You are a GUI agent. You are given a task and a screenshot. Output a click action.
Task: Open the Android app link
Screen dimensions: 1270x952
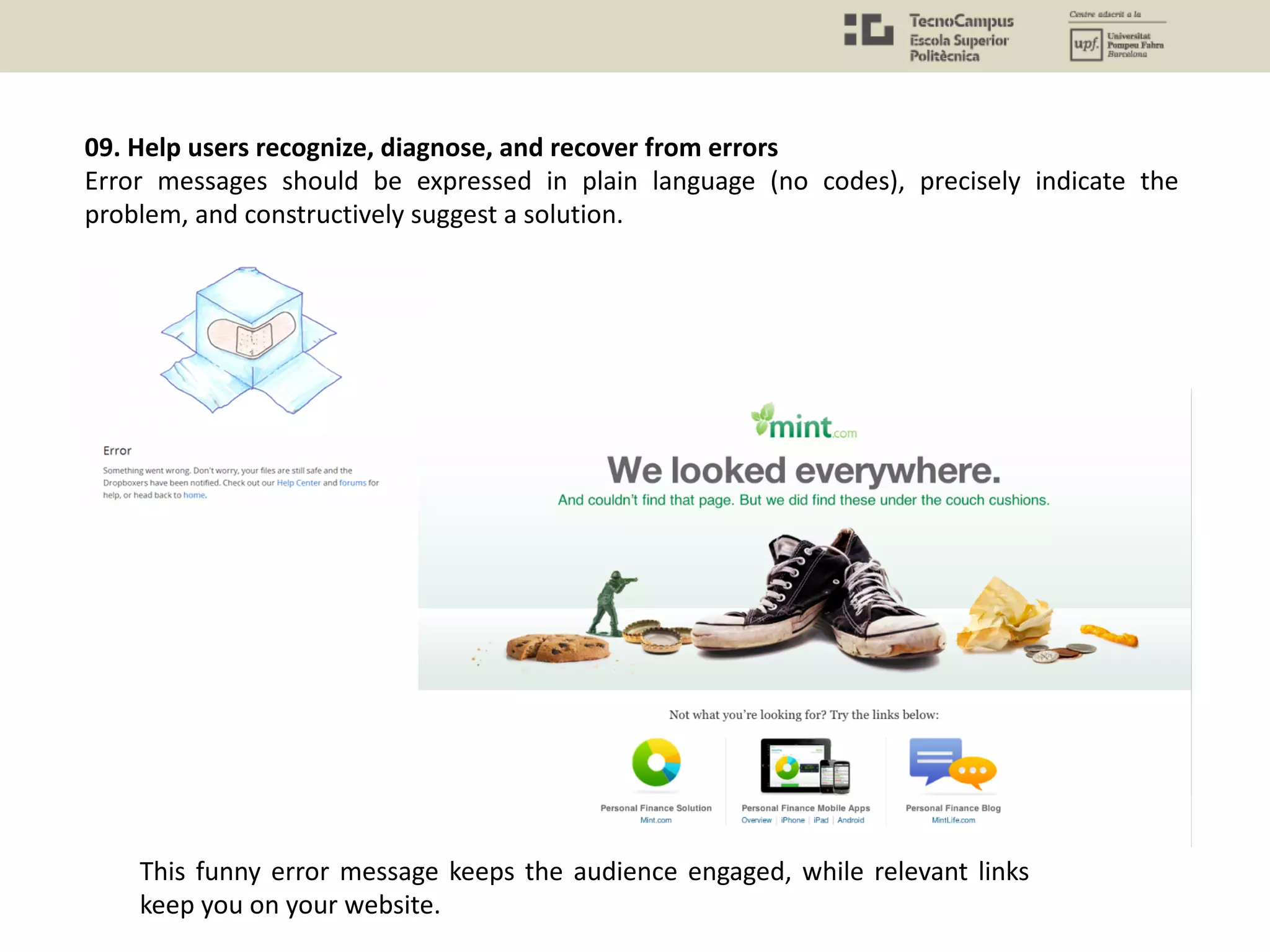851,820
